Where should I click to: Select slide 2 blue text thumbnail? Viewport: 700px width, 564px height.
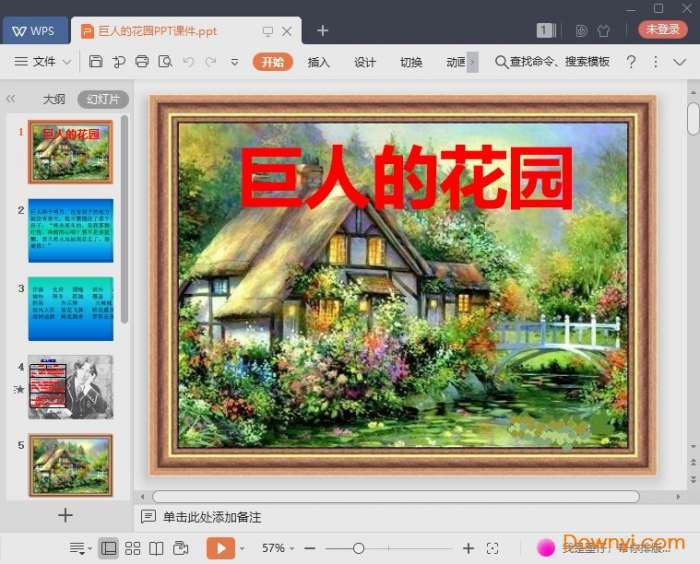pos(71,230)
